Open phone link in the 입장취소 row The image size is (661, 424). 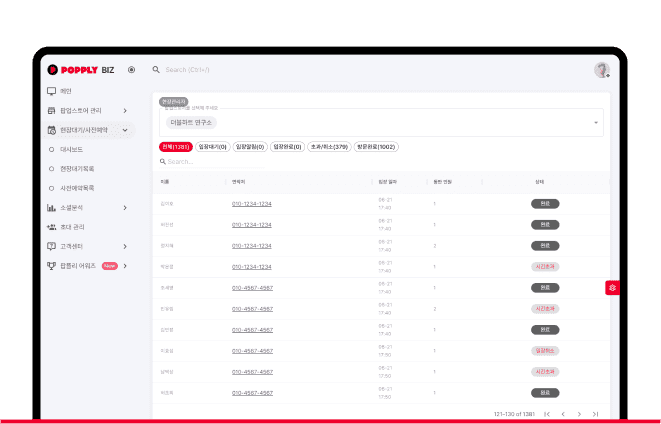coord(252,351)
